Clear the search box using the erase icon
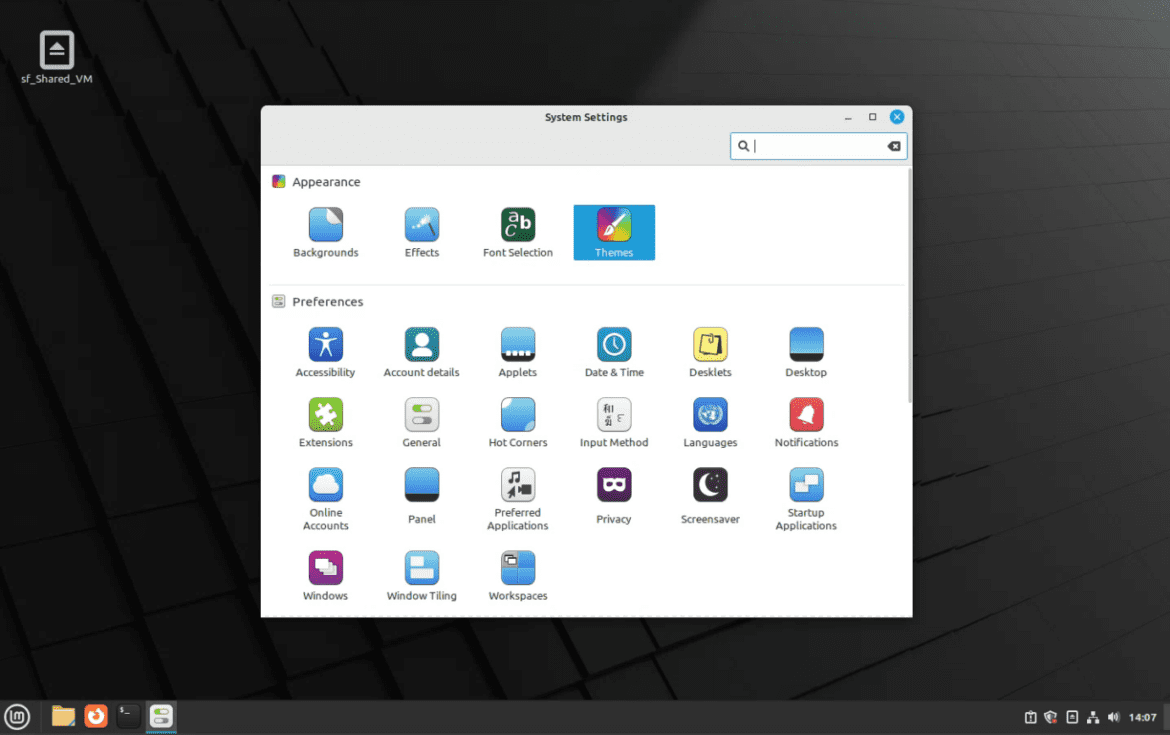This screenshot has height=735, width=1170. [893, 145]
